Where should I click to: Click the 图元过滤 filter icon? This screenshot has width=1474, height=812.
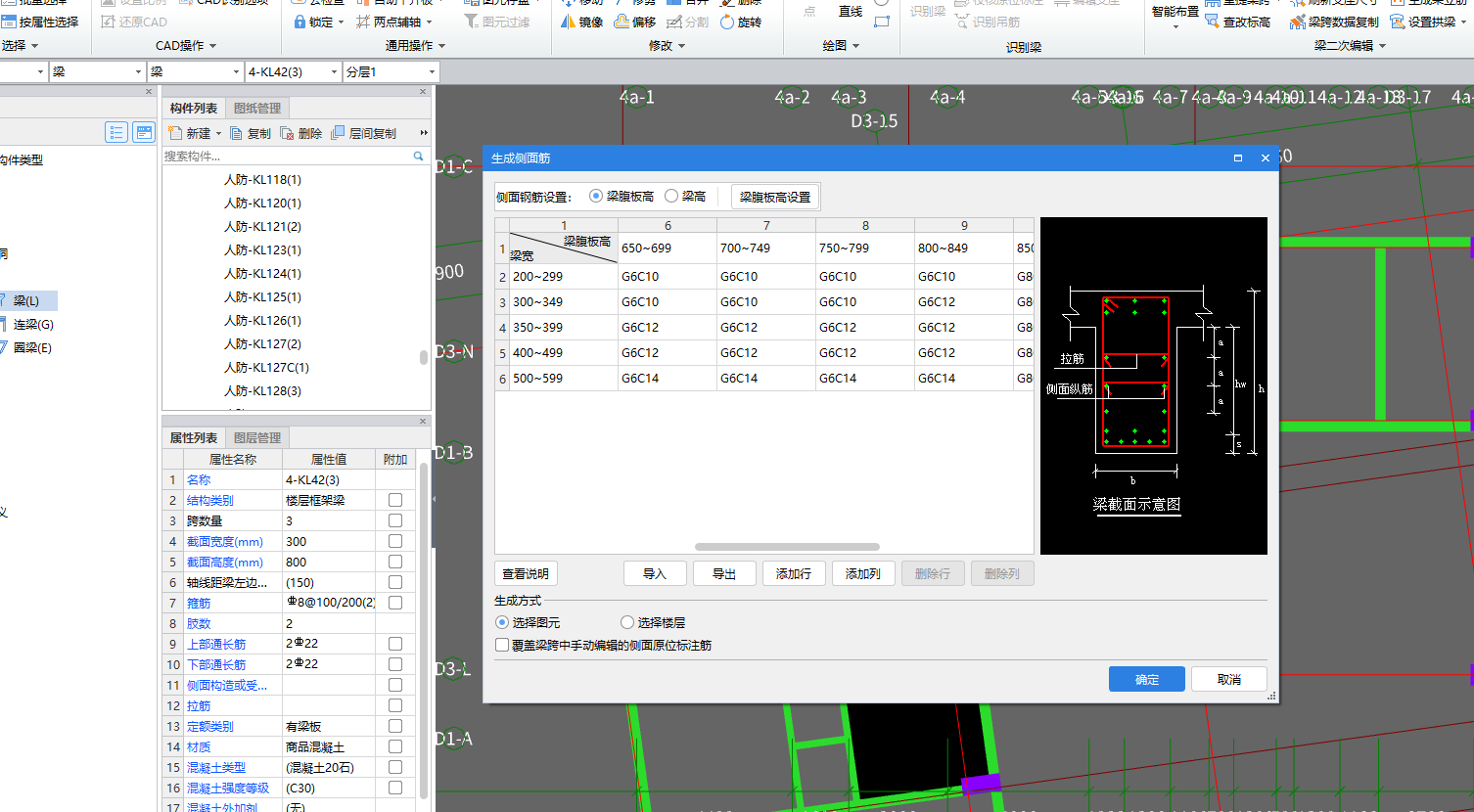tap(471, 22)
